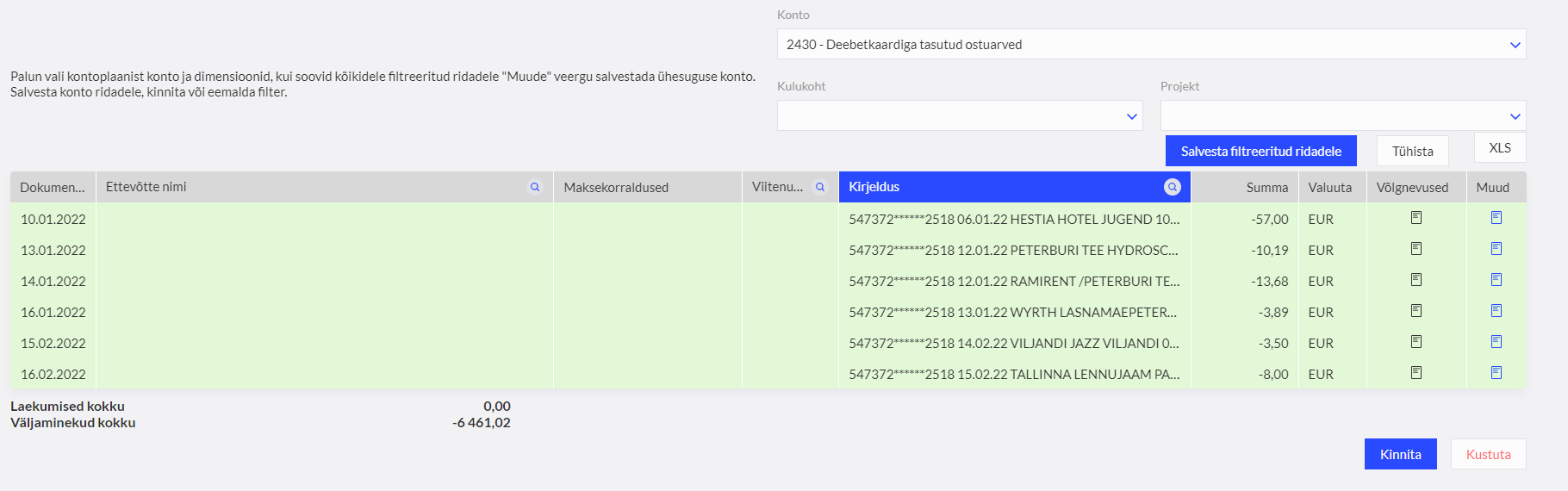Open Muud icon for PETERBURI TEE HYDROSC row
The width and height of the screenshot is (1568, 491).
[x=1496, y=249]
